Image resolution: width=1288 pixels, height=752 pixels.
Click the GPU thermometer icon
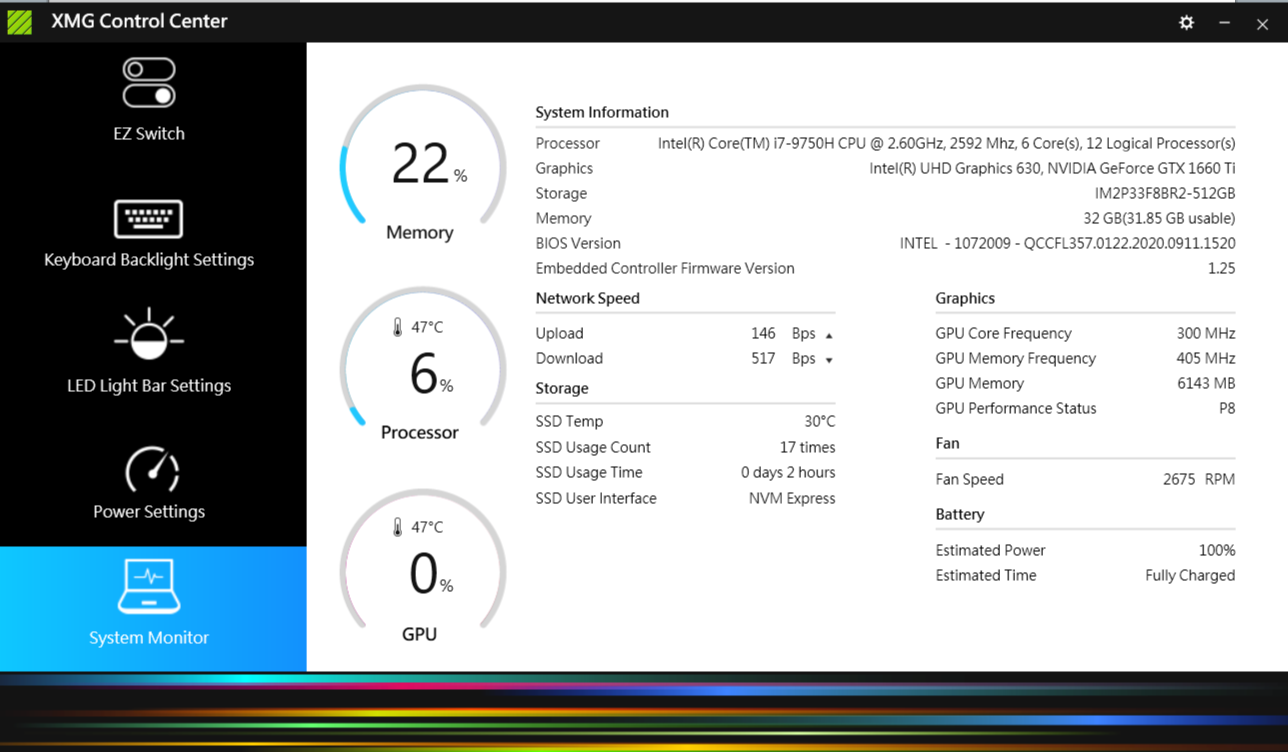click(397, 527)
